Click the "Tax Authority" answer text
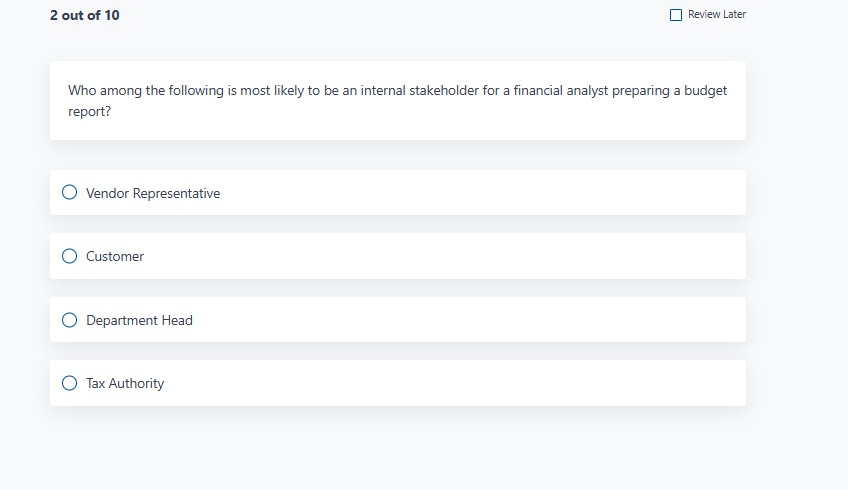848x490 pixels. [125, 383]
